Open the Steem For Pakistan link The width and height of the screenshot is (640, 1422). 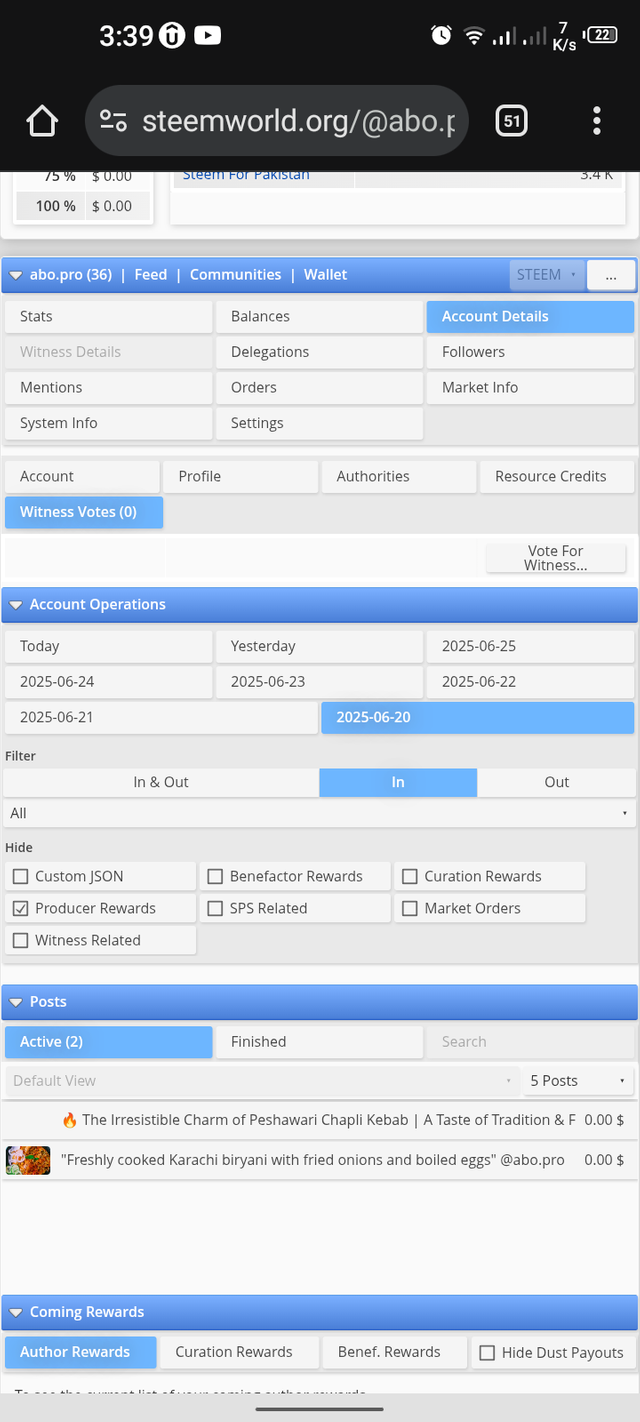click(x=246, y=175)
